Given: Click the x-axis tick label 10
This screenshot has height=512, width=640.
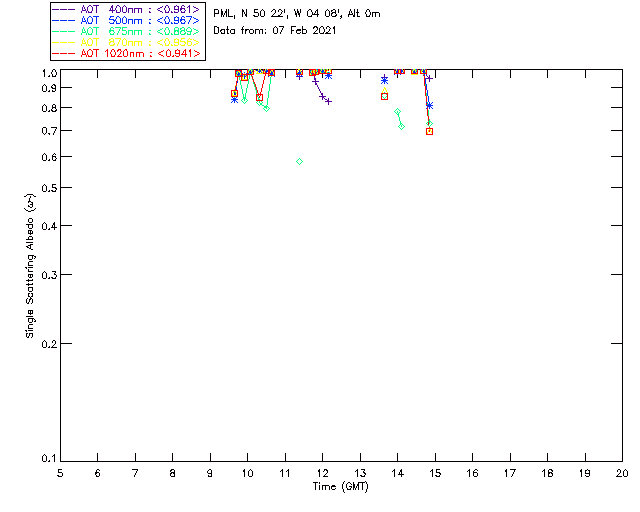Looking at the screenshot, I should (x=247, y=473).
